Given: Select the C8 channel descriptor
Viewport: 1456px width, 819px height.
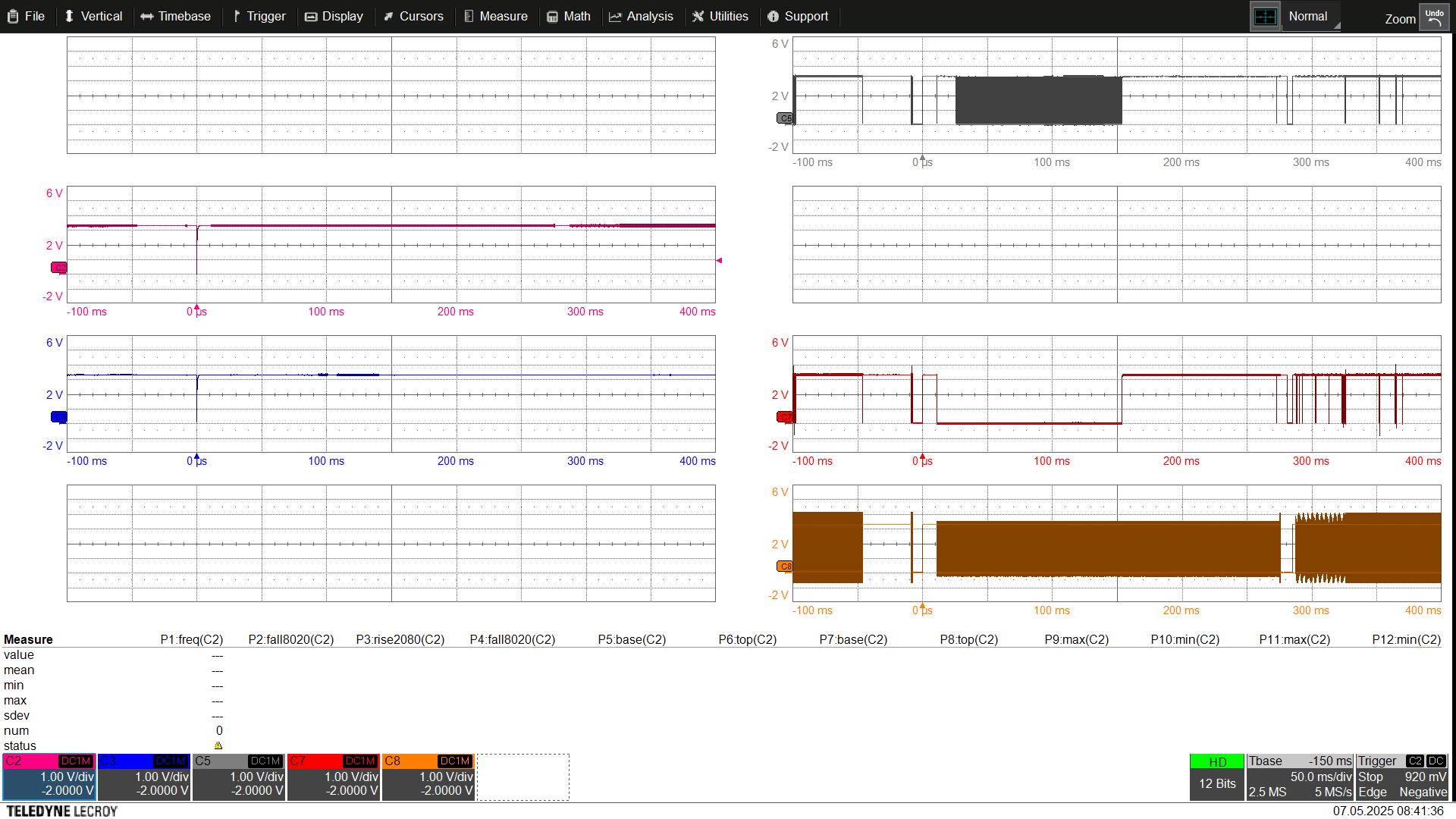Looking at the screenshot, I should point(428,777).
